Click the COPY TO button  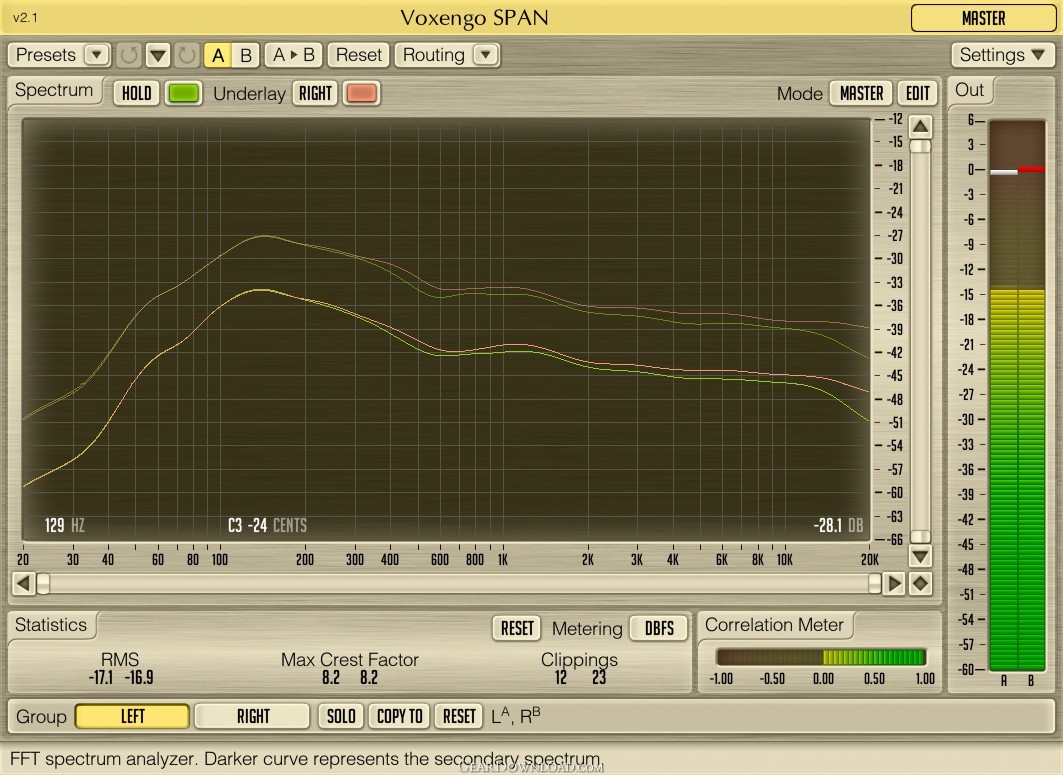click(x=399, y=717)
